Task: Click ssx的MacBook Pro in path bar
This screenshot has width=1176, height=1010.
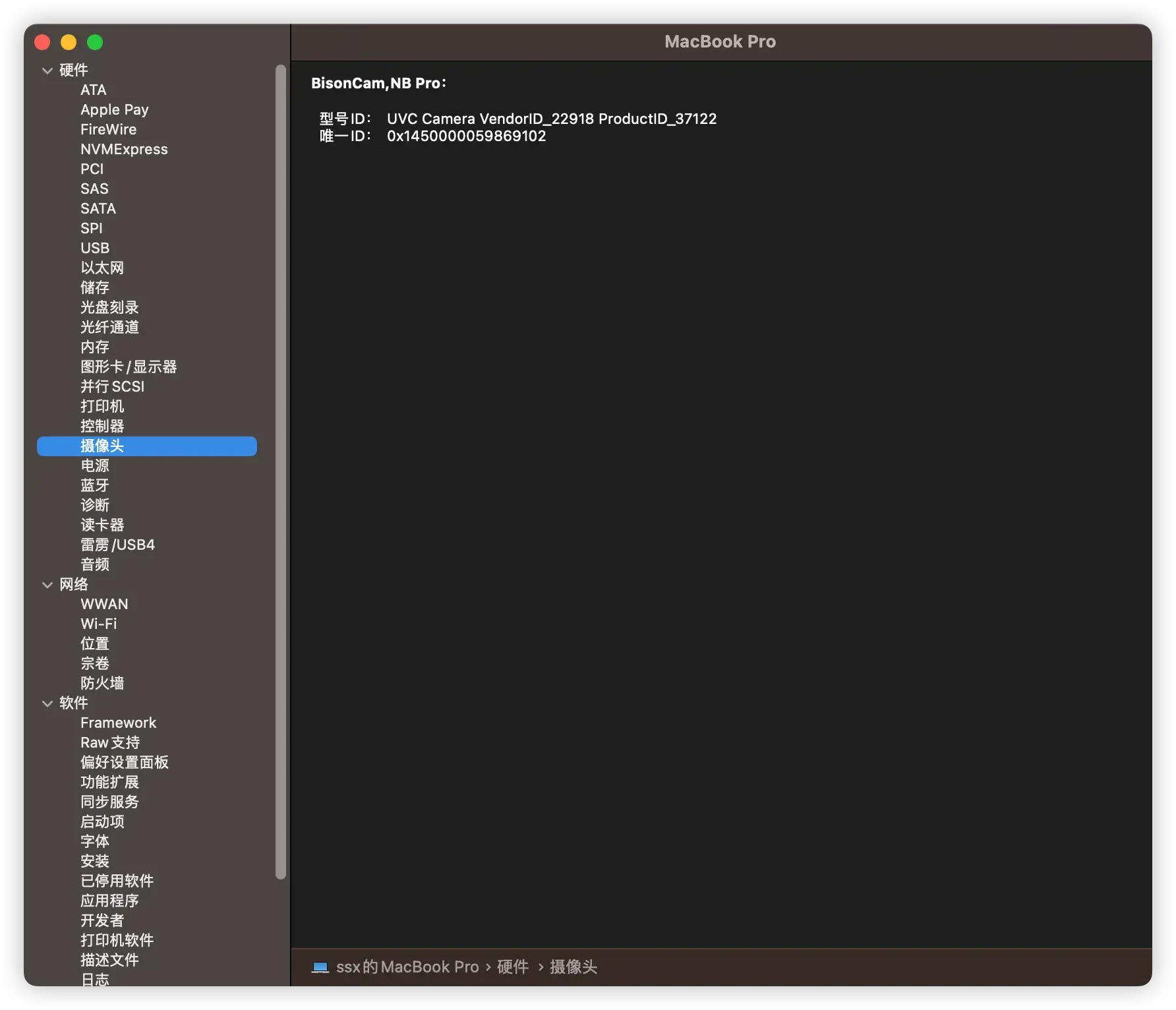Action: 407,967
